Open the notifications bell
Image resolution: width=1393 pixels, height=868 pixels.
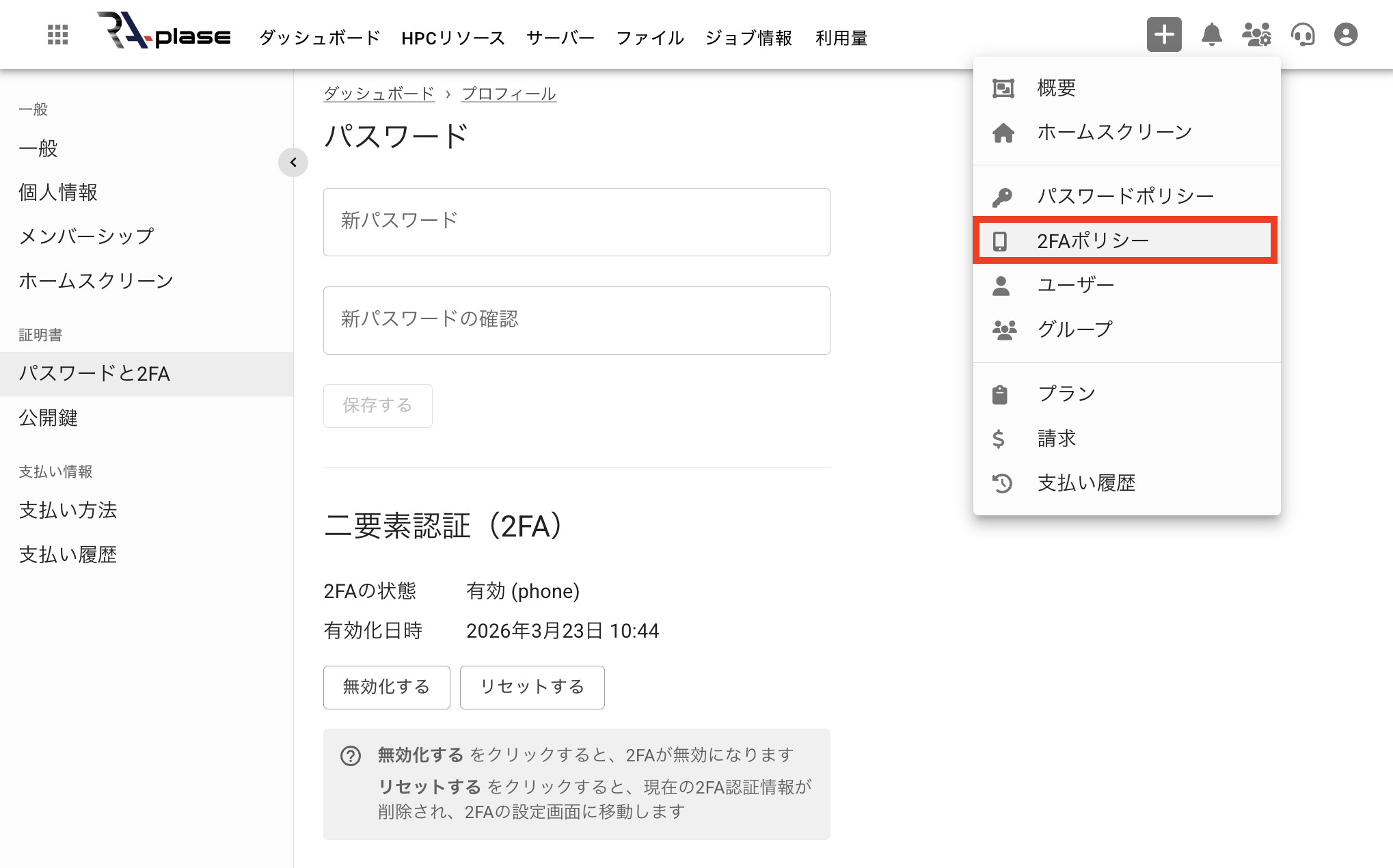(x=1211, y=36)
